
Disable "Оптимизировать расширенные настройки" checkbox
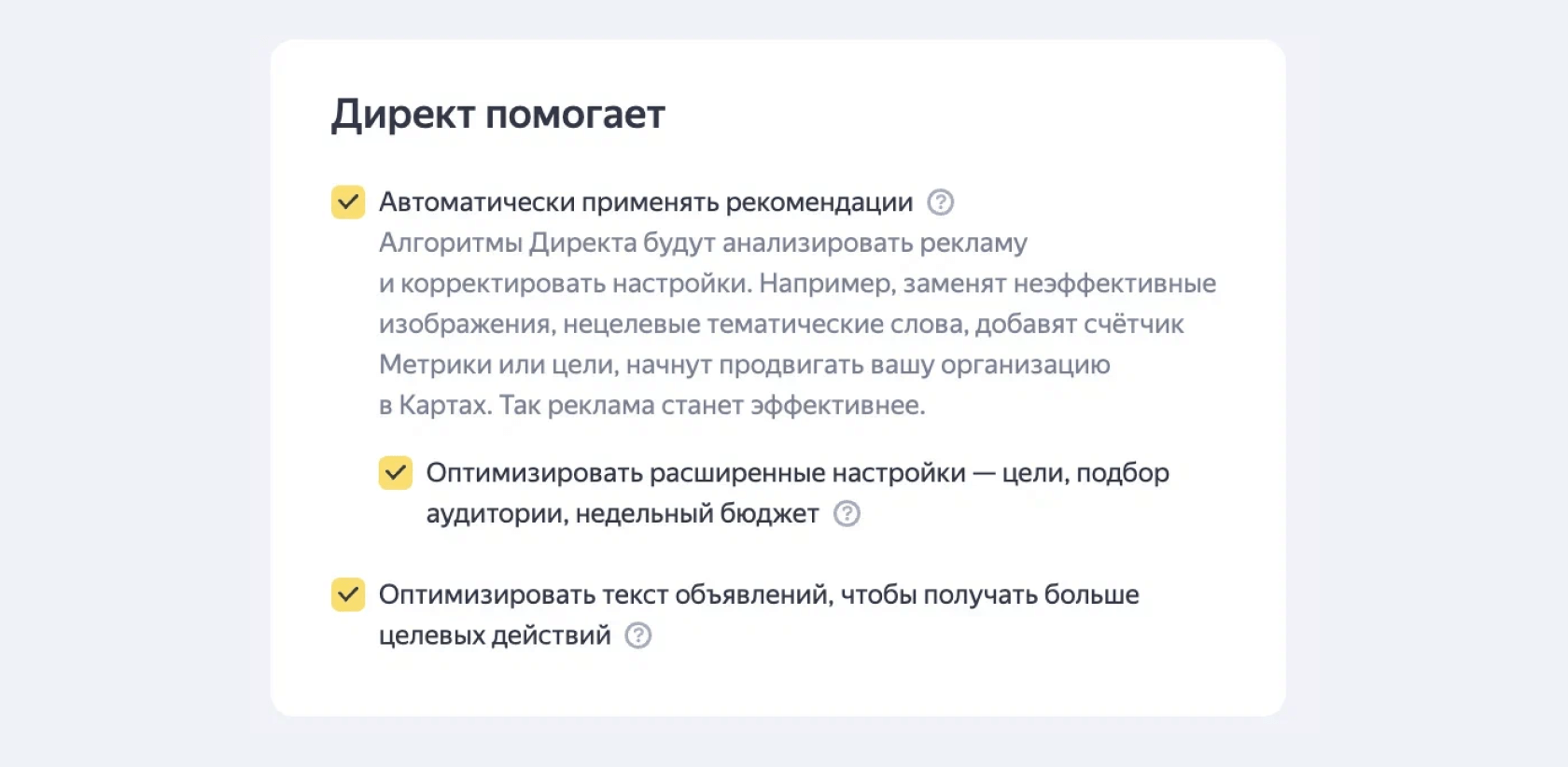[x=396, y=473]
